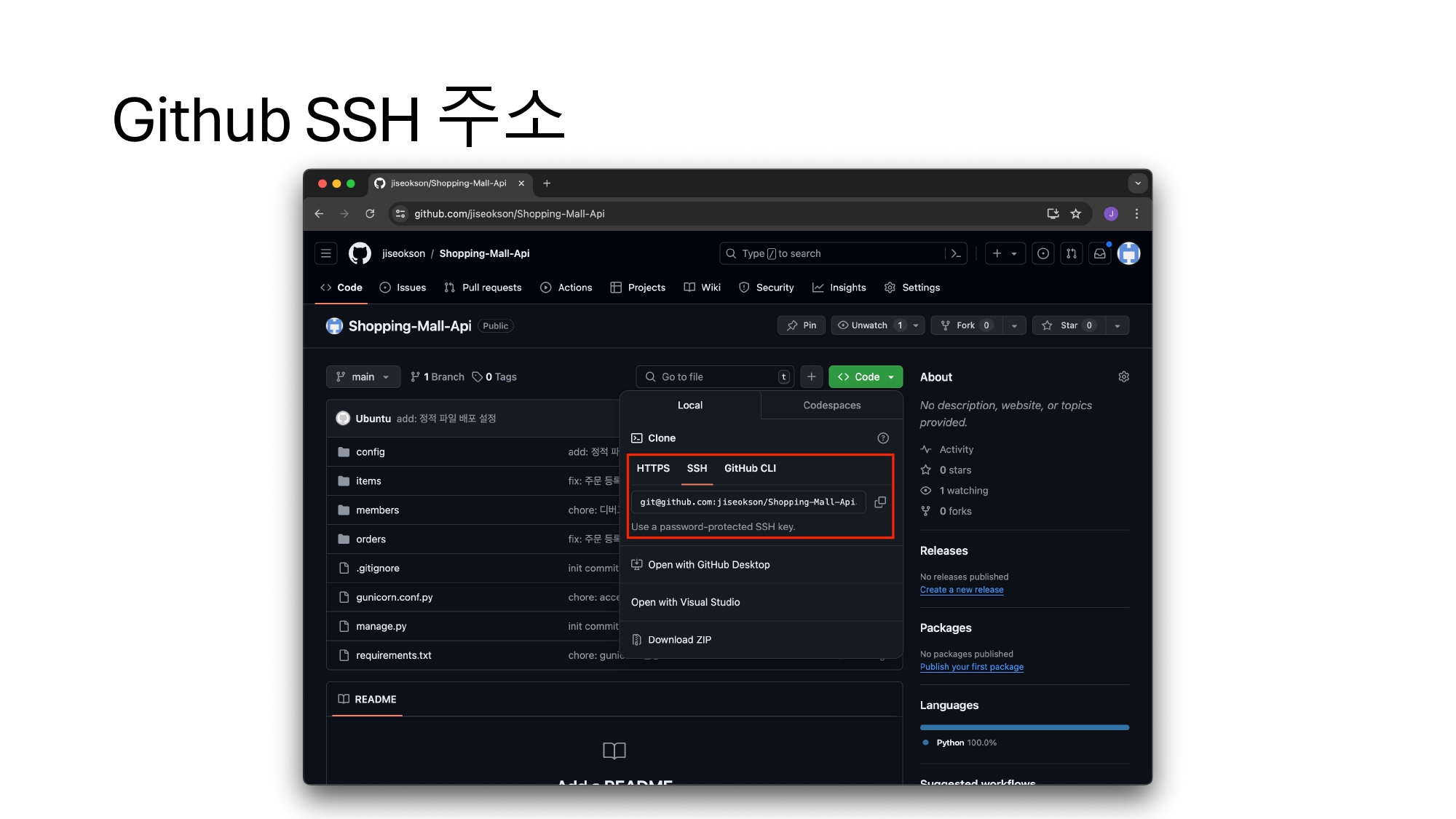Switch to the Codespaces tab

click(x=831, y=405)
